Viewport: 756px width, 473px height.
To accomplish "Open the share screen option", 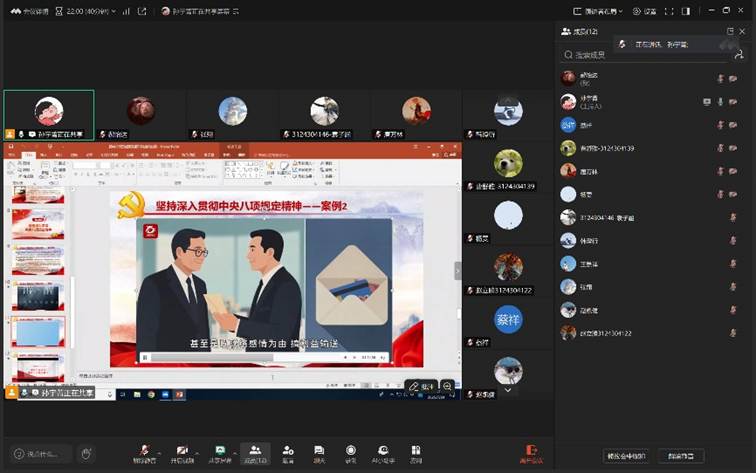I will click(219, 453).
